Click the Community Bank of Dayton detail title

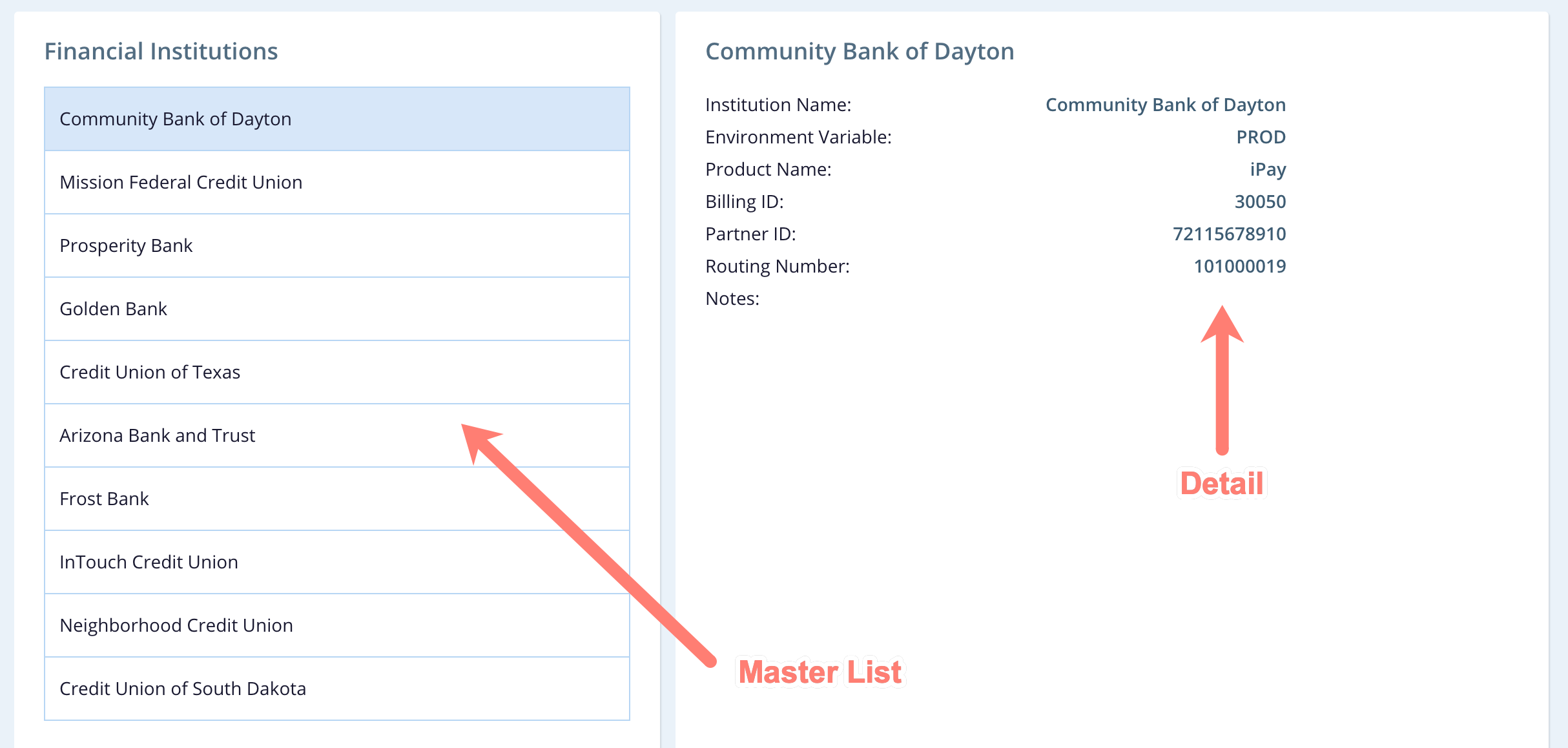coord(860,52)
